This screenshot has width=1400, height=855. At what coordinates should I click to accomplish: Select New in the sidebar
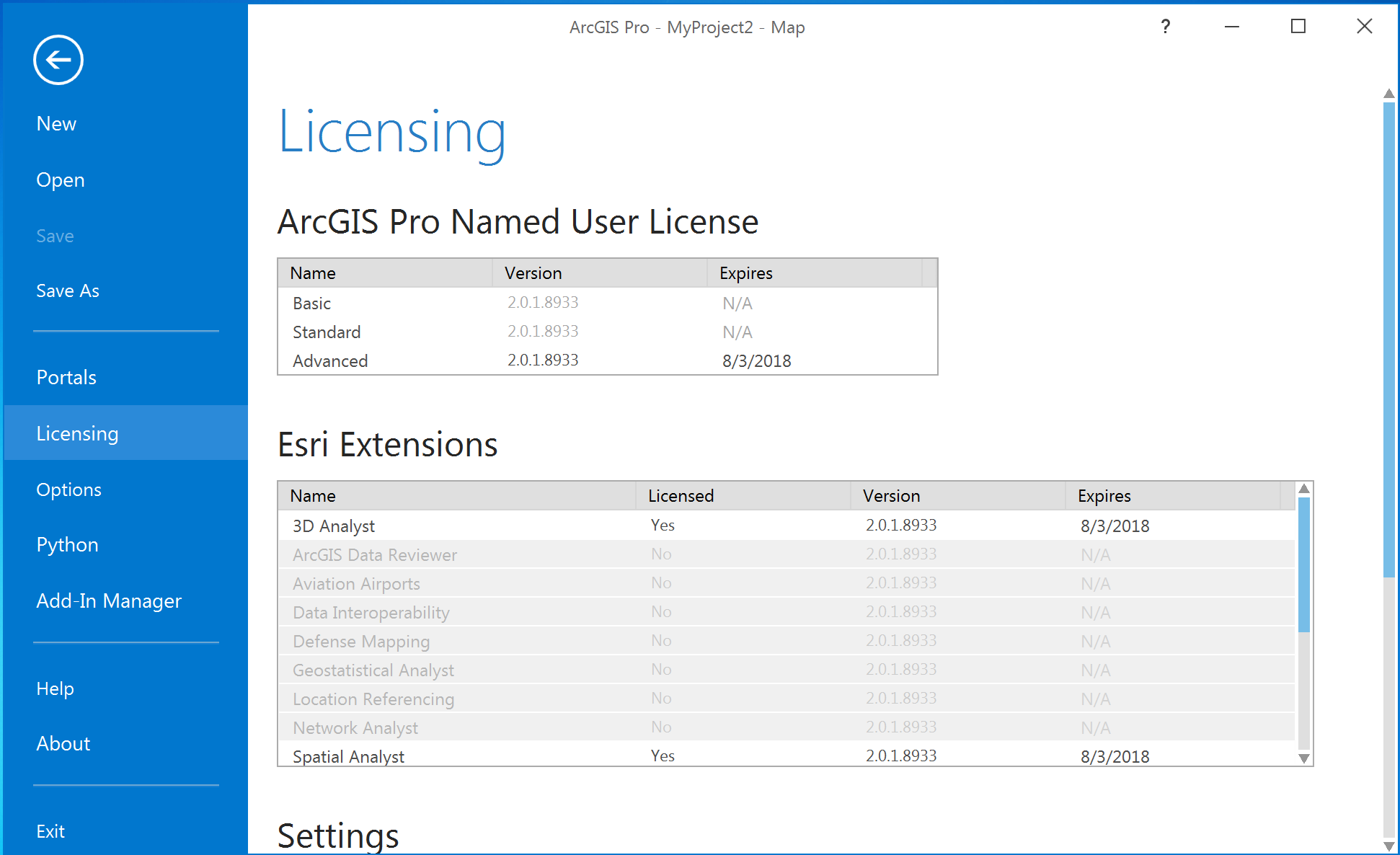(x=56, y=124)
